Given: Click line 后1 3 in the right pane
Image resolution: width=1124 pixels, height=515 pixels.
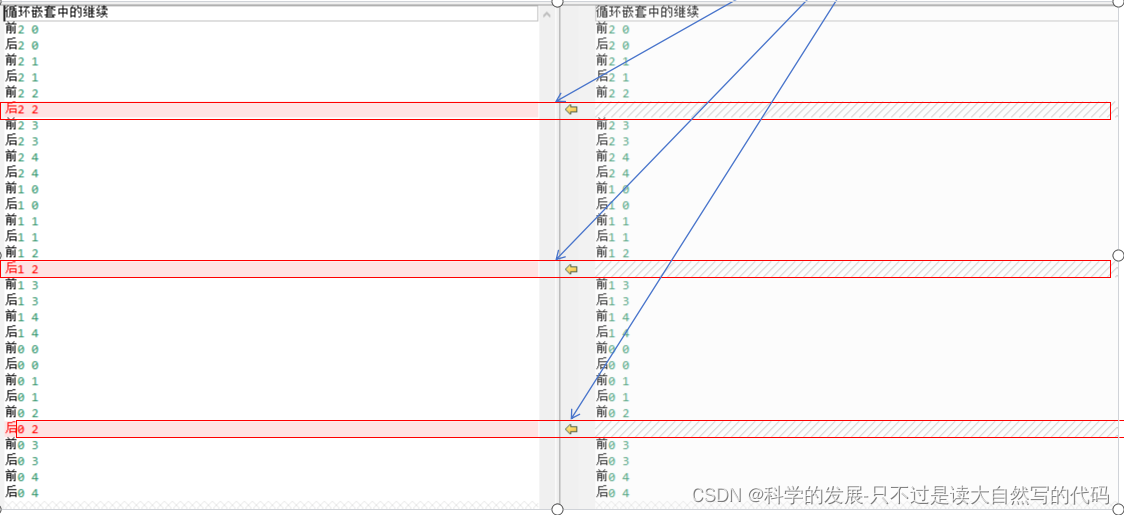Looking at the screenshot, I should coord(613,301).
